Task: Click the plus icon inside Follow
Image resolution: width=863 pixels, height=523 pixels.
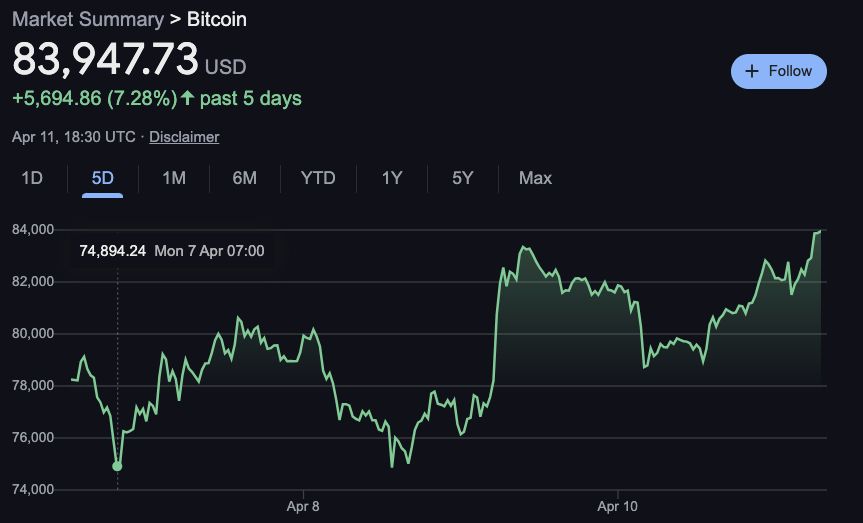Action: (x=753, y=71)
